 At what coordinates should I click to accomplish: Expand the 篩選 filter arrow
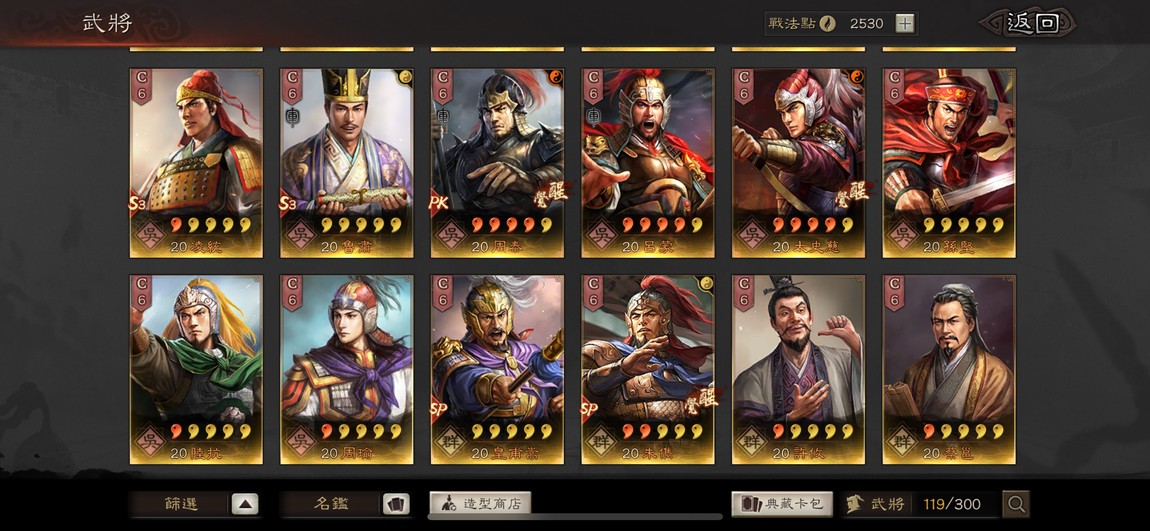coord(245,504)
